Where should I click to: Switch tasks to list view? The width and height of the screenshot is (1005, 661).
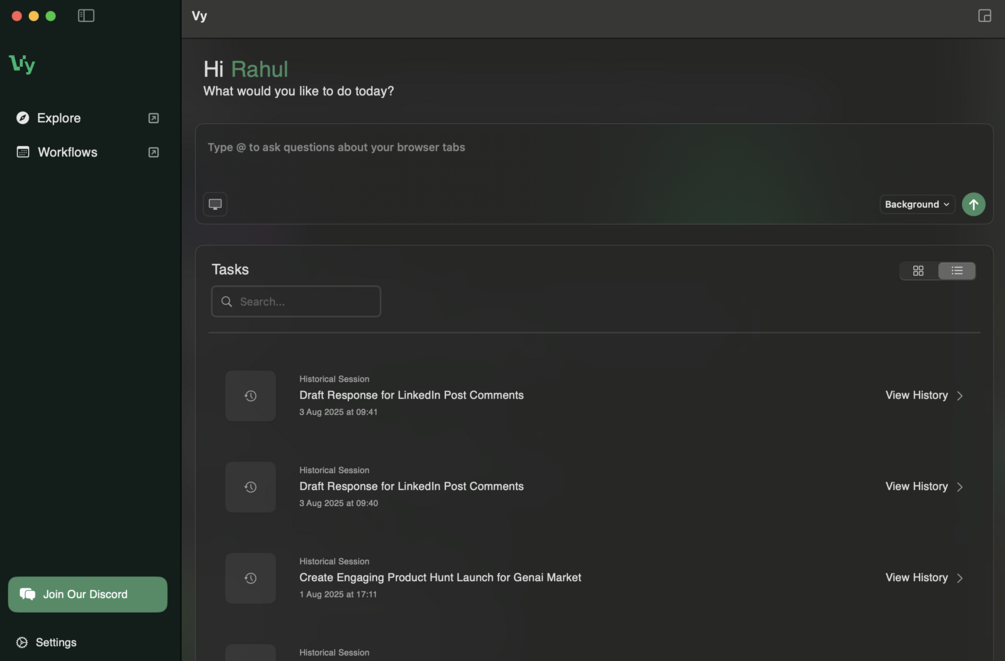(956, 271)
